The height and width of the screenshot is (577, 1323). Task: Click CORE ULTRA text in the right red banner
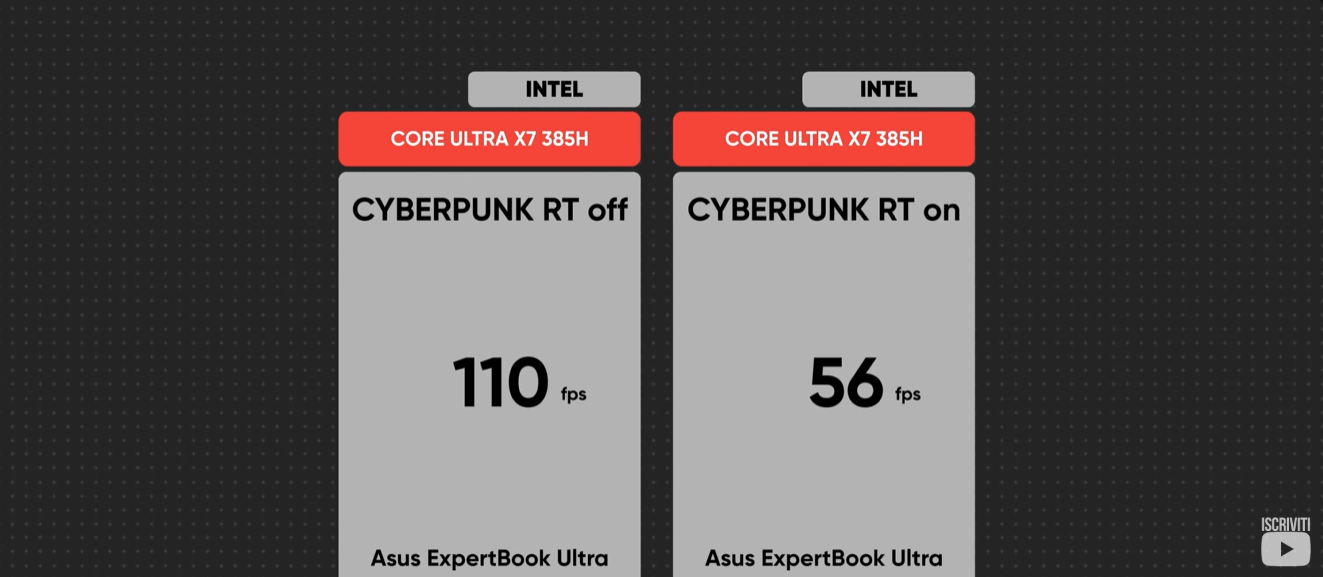pos(782,139)
